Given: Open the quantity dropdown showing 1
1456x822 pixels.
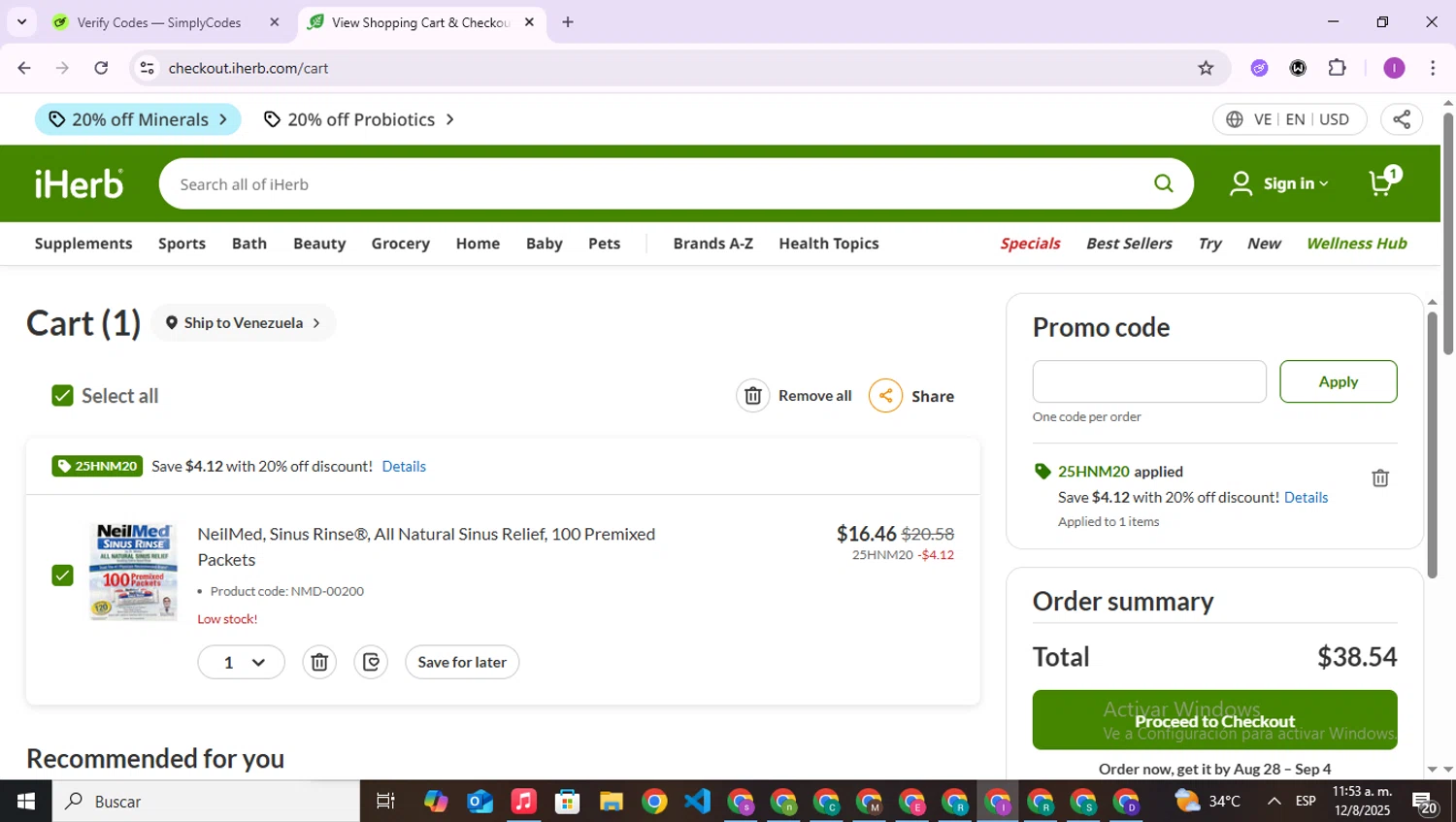Looking at the screenshot, I should tap(241, 662).
